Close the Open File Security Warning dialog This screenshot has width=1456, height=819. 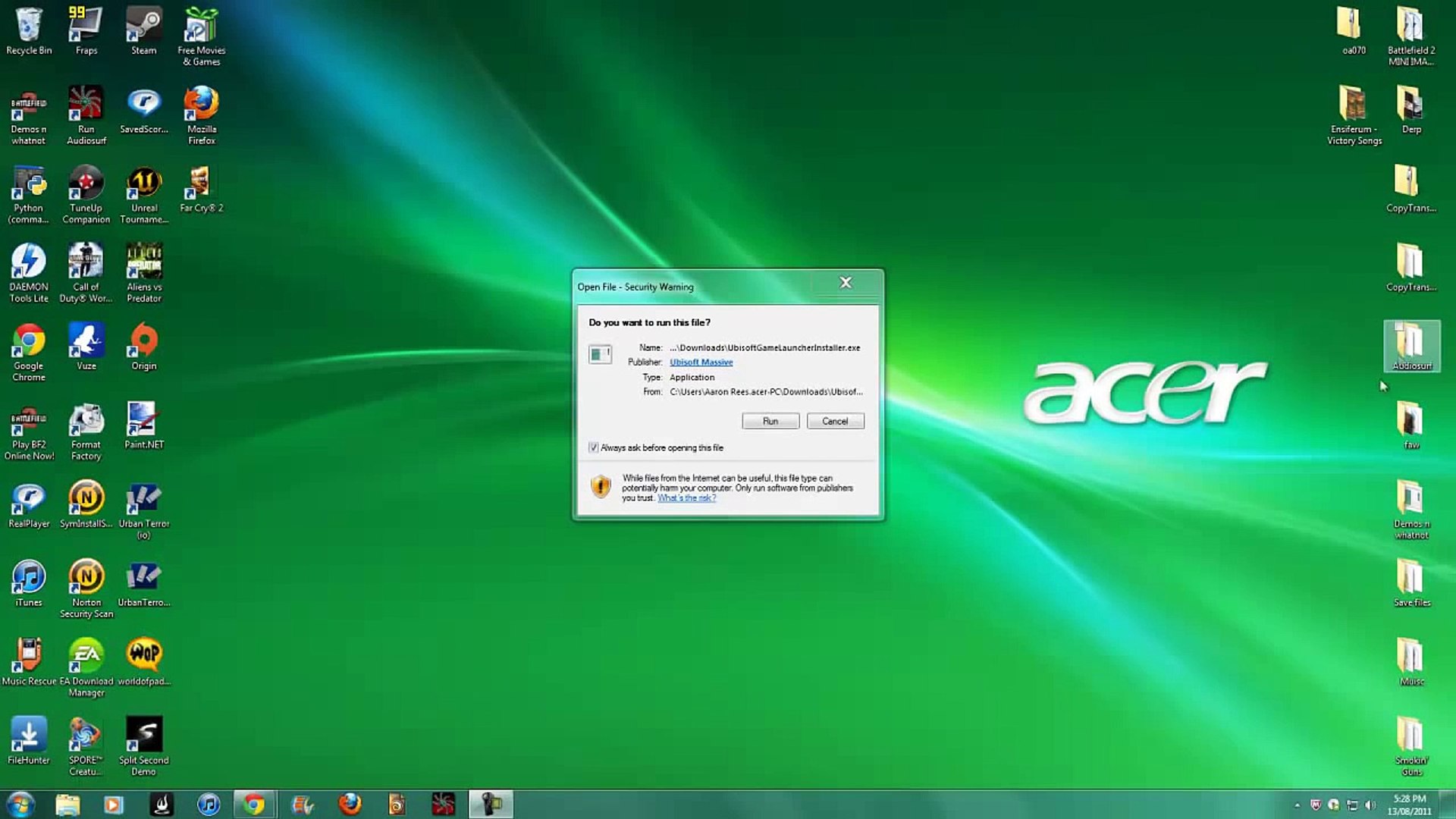point(846,283)
